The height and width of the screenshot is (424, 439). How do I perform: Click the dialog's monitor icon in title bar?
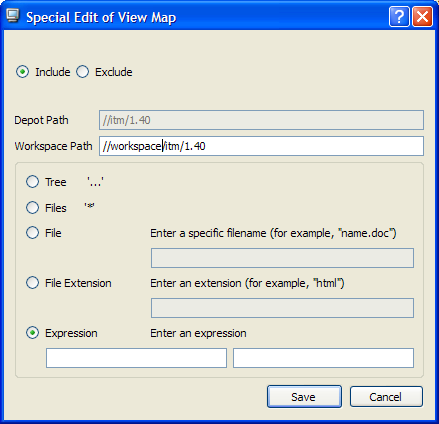(13, 16)
